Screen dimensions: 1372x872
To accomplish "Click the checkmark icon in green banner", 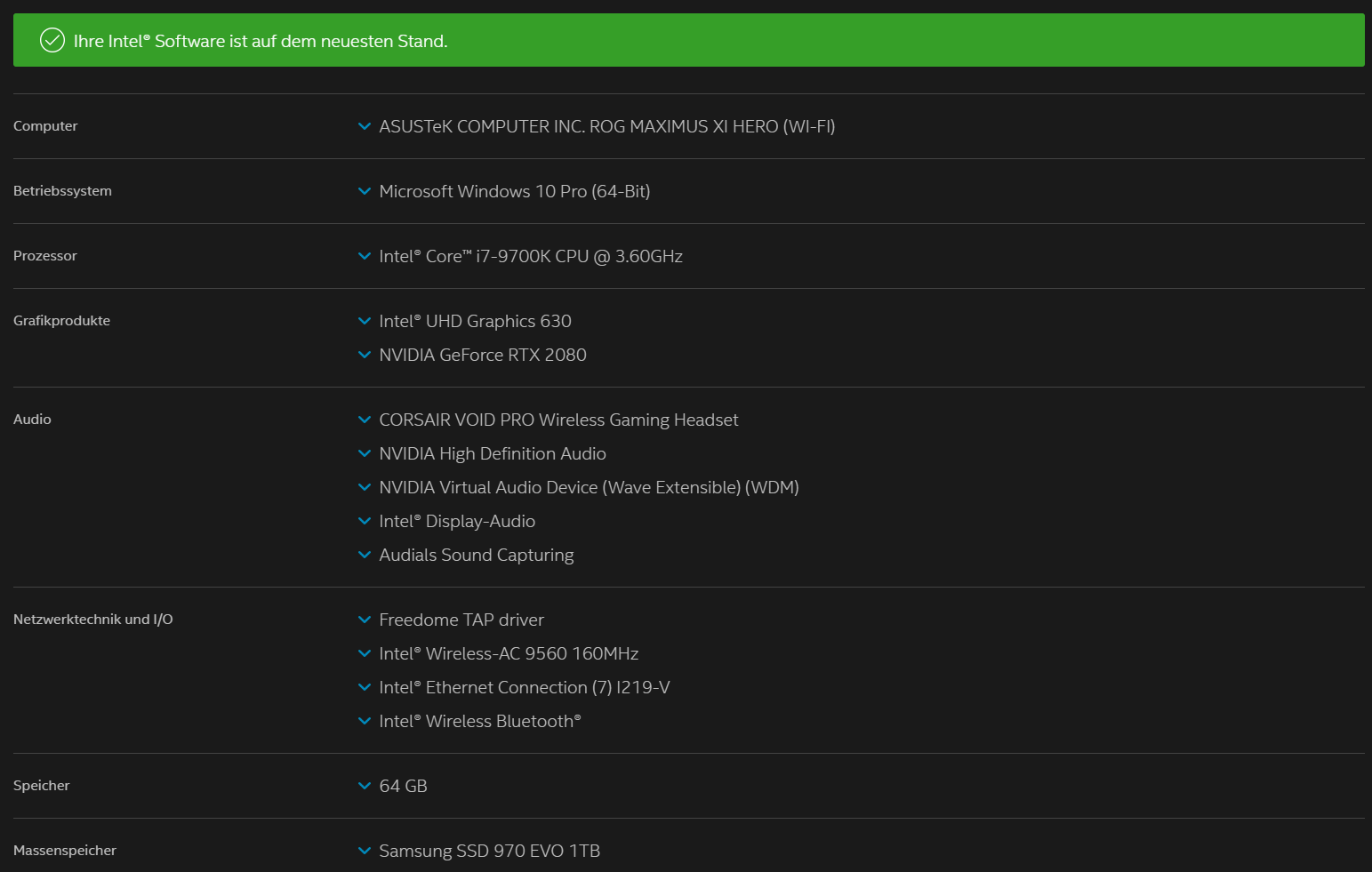I will tap(52, 40).
